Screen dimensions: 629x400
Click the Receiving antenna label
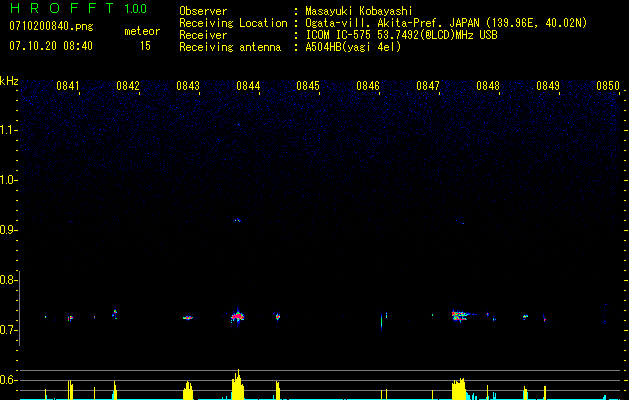tap(230, 47)
